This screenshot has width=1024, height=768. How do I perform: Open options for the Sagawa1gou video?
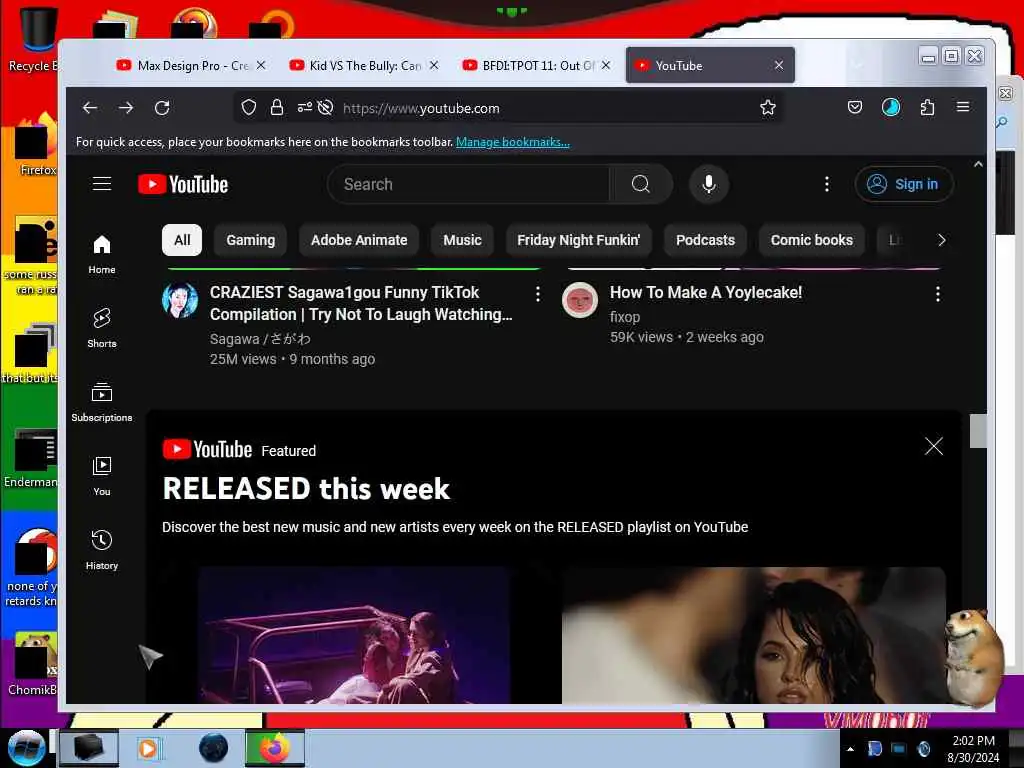(x=537, y=294)
